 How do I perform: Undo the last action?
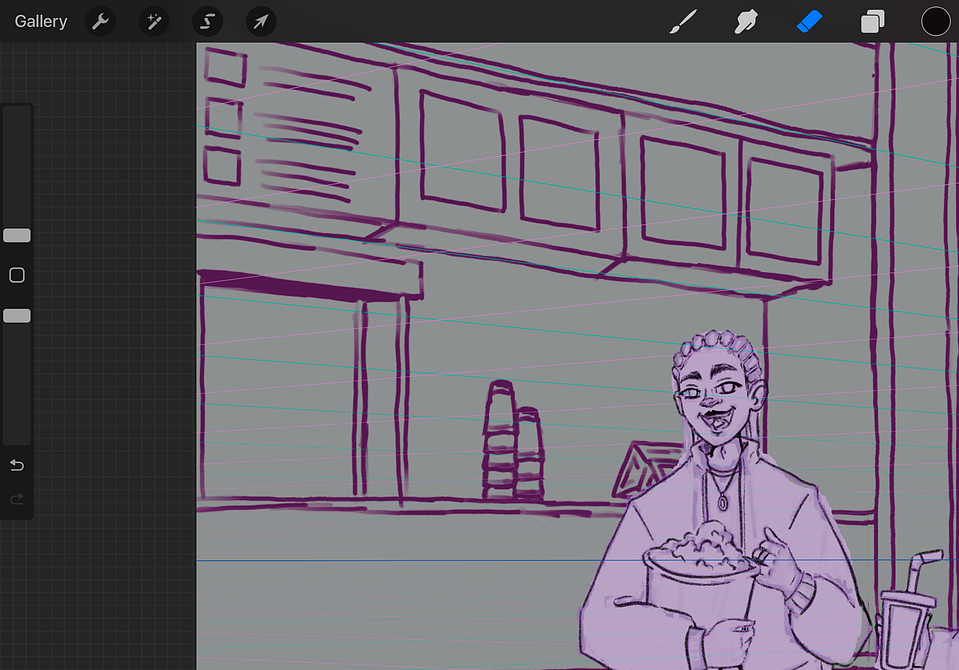(x=17, y=466)
